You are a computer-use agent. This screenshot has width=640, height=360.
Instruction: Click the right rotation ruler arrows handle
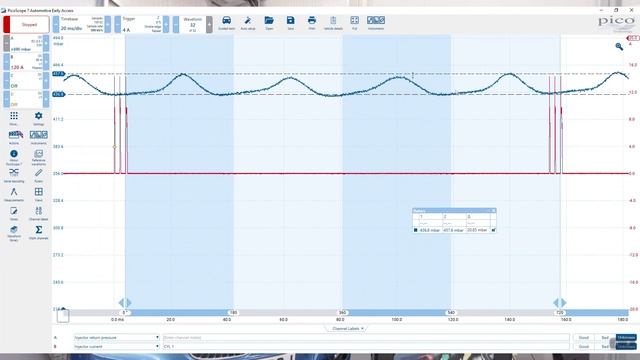(x=560, y=302)
